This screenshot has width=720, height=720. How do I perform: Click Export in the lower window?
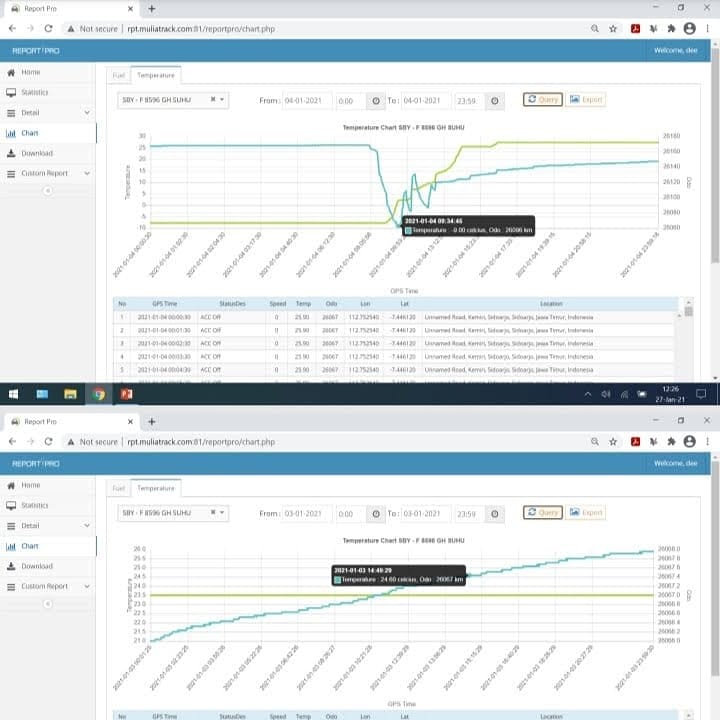click(x=587, y=513)
